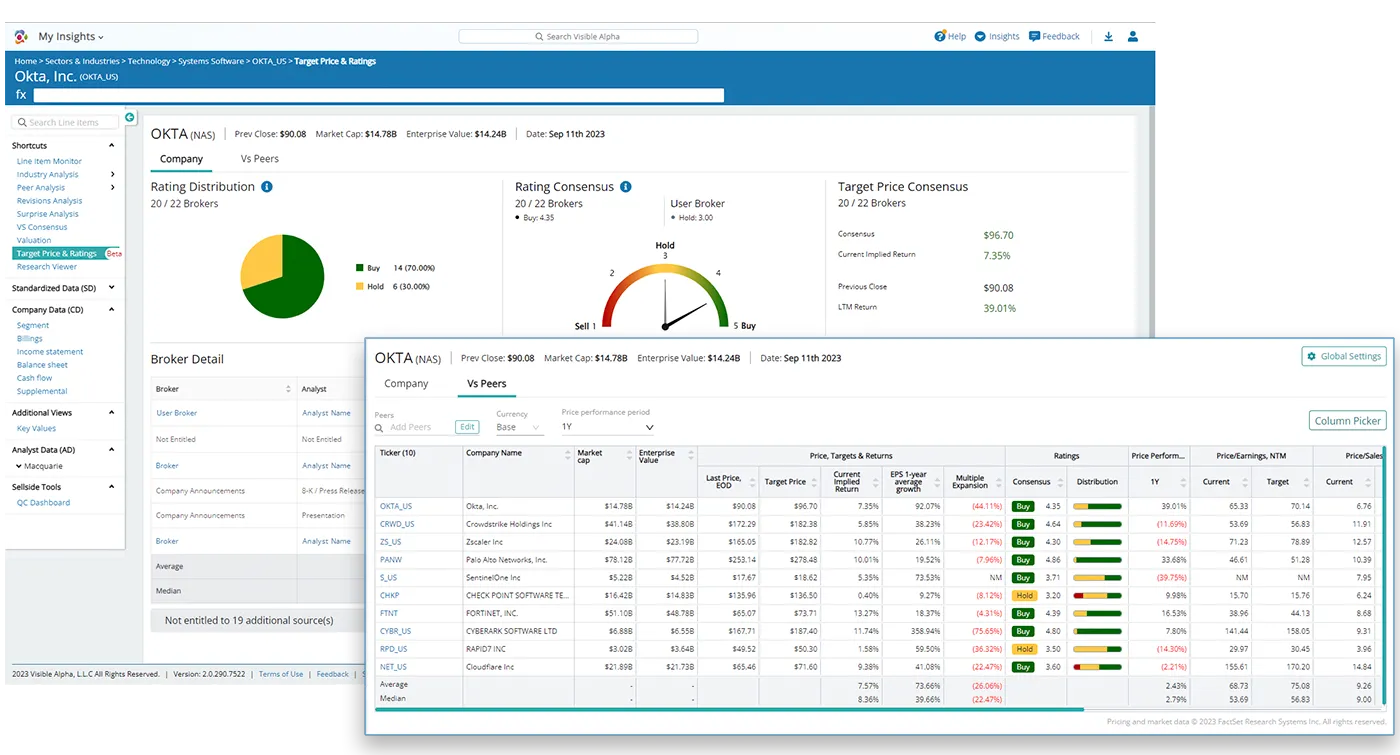Image resolution: width=1400 pixels, height=755 pixels.
Task: Select Company tab in front peers panel
Action: [406, 384]
